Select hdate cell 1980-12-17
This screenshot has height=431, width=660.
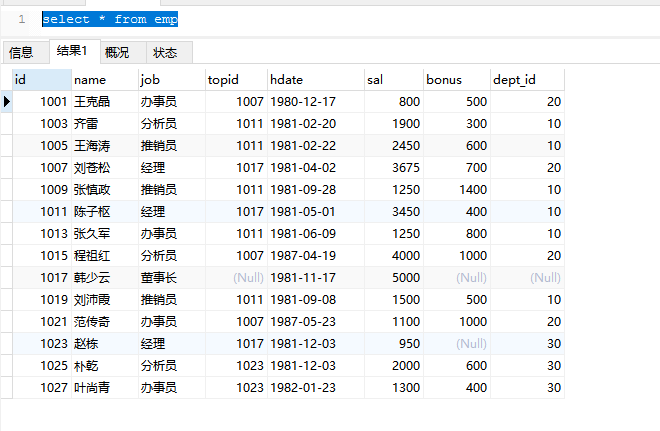pyautogui.click(x=316, y=101)
